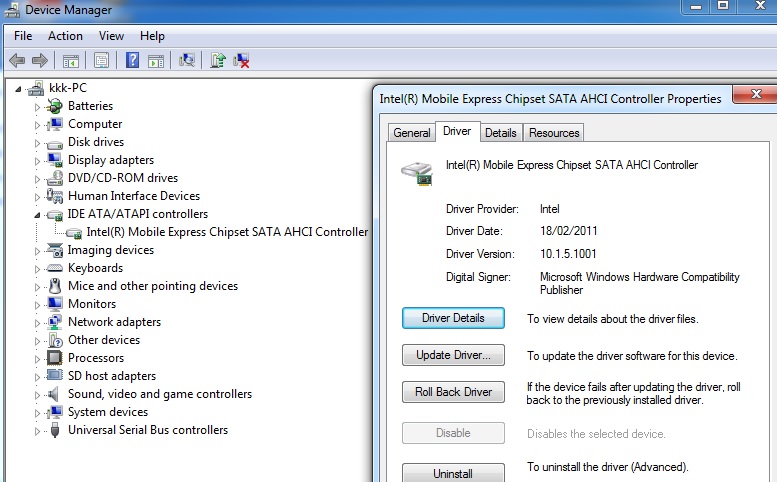Image resolution: width=777 pixels, height=482 pixels.
Task: Click Update Driver Software toolbar icon
Action: (x=218, y=60)
